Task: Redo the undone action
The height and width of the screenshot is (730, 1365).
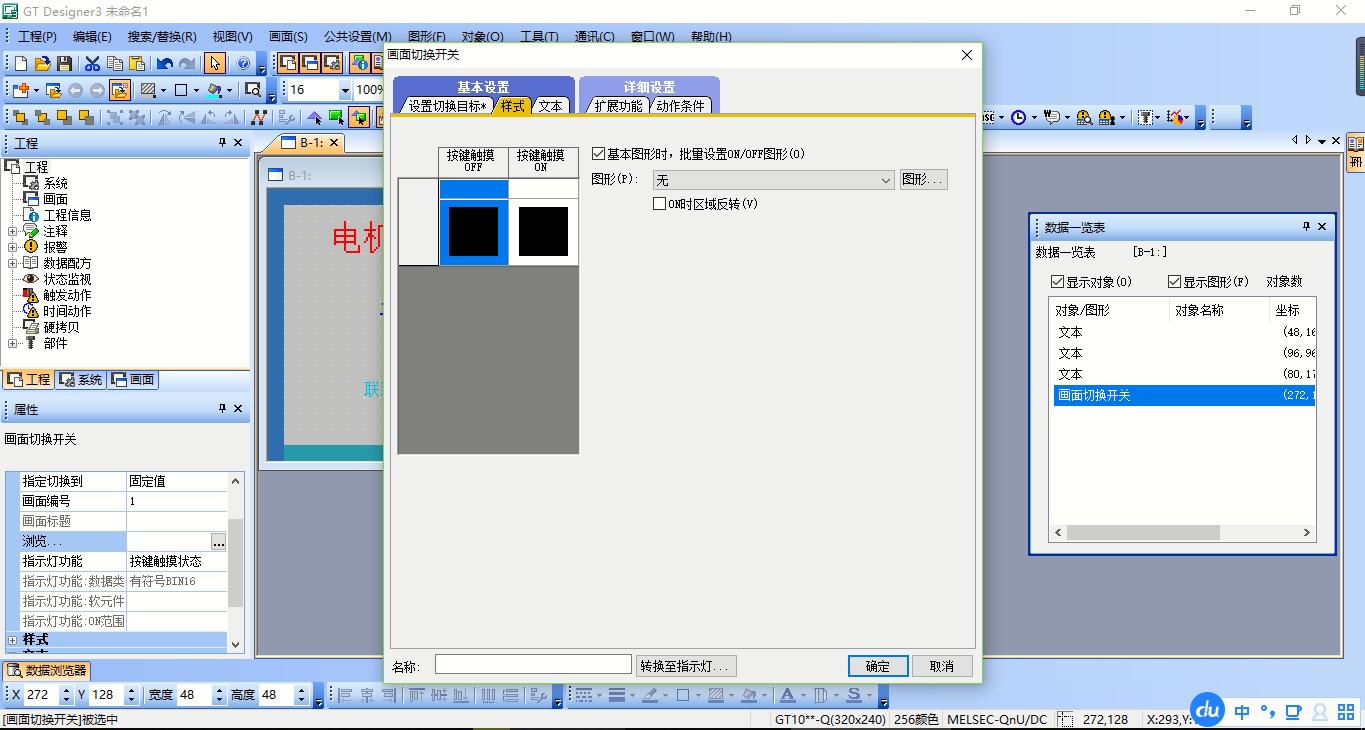Action: coord(187,63)
